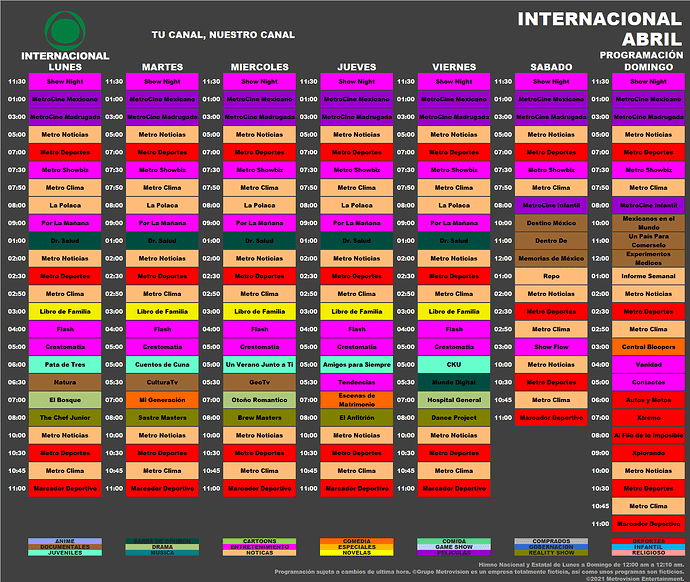Viewport: 690px width, 582px height.
Task: Click the DEPORTES legend color swatch
Action: 649,541
